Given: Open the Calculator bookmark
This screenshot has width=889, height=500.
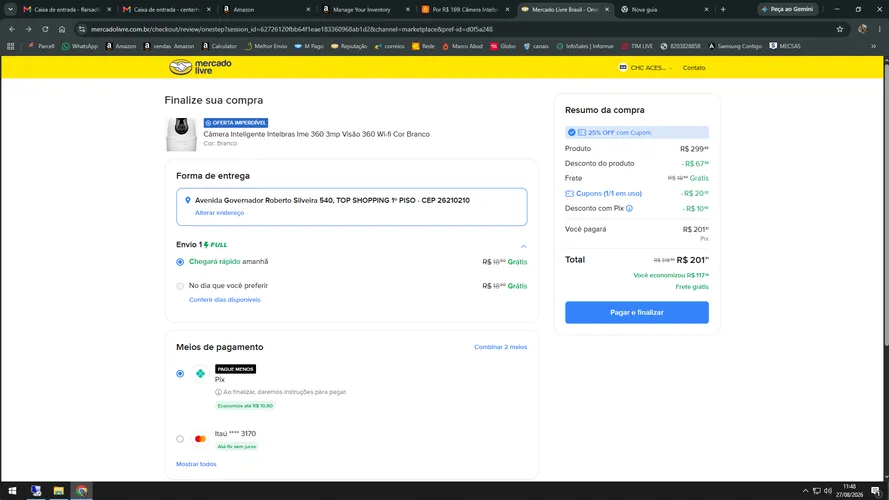Looking at the screenshot, I should (x=219, y=46).
